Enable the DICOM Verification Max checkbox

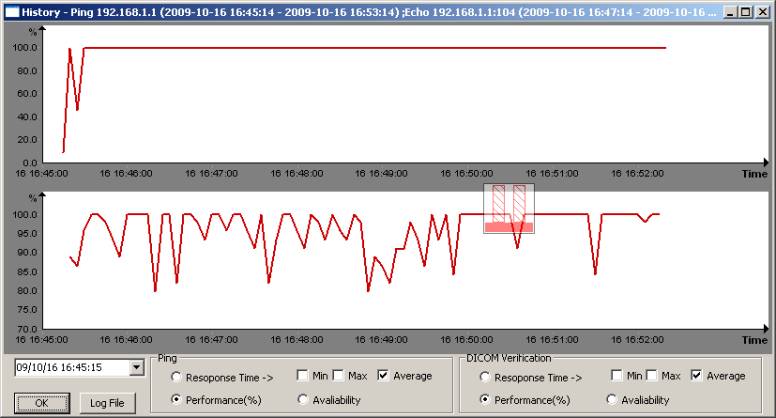pos(652,375)
